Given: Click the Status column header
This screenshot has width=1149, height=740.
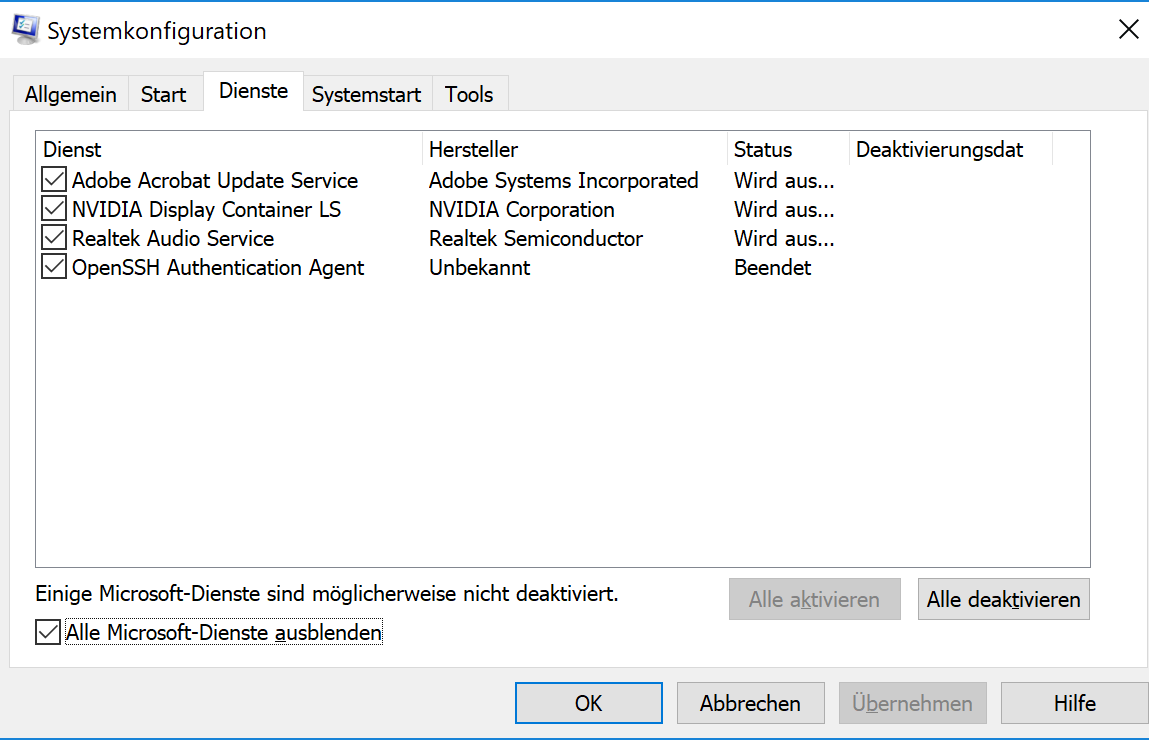Looking at the screenshot, I should click(788, 149).
